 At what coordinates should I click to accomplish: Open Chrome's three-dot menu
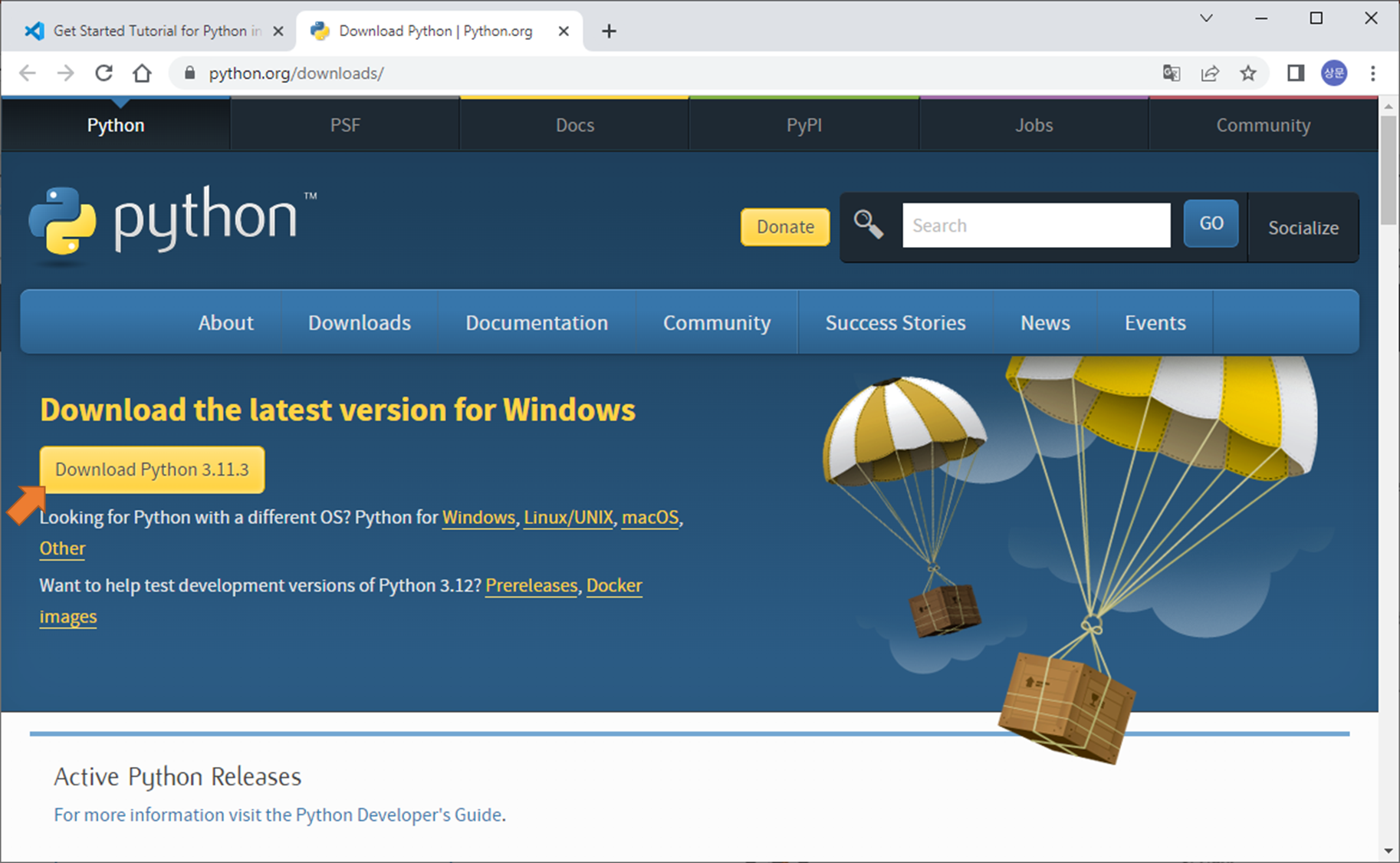pyautogui.click(x=1373, y=73)
